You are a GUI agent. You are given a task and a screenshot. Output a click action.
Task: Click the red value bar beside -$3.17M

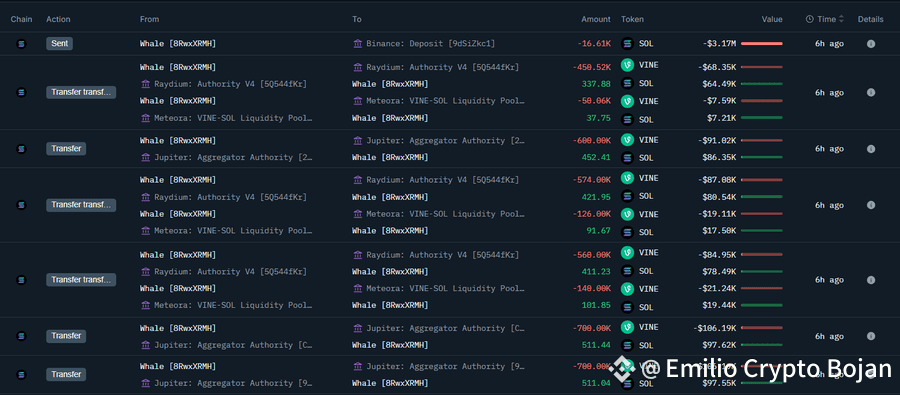point(762,44)
